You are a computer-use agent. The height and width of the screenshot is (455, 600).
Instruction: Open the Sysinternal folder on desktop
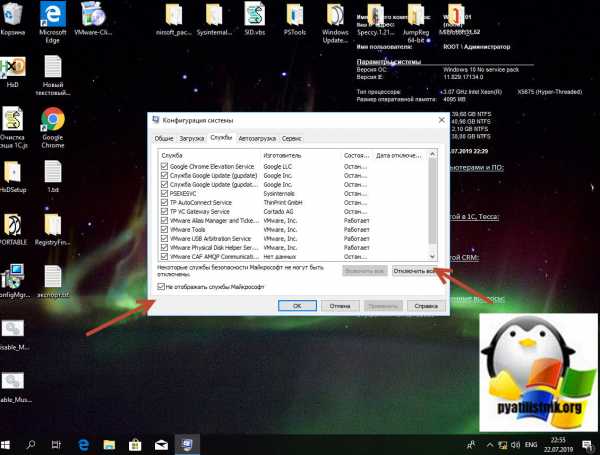[214, 19]
